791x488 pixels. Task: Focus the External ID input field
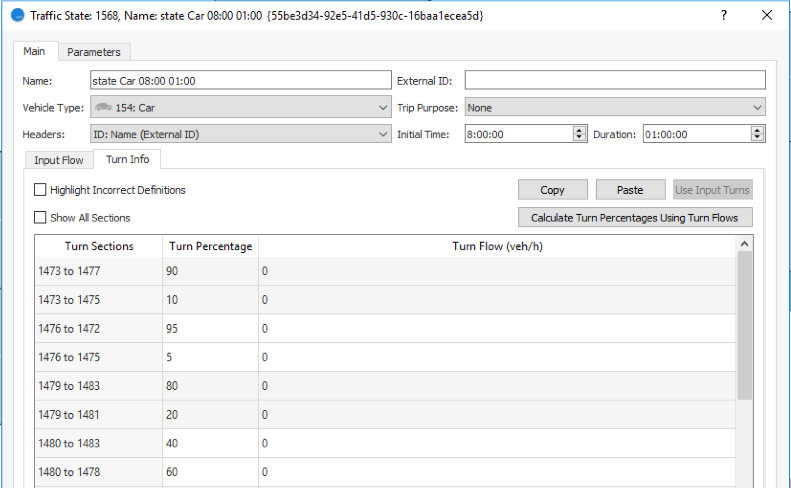pyautogui.click(x=614, y=81)
